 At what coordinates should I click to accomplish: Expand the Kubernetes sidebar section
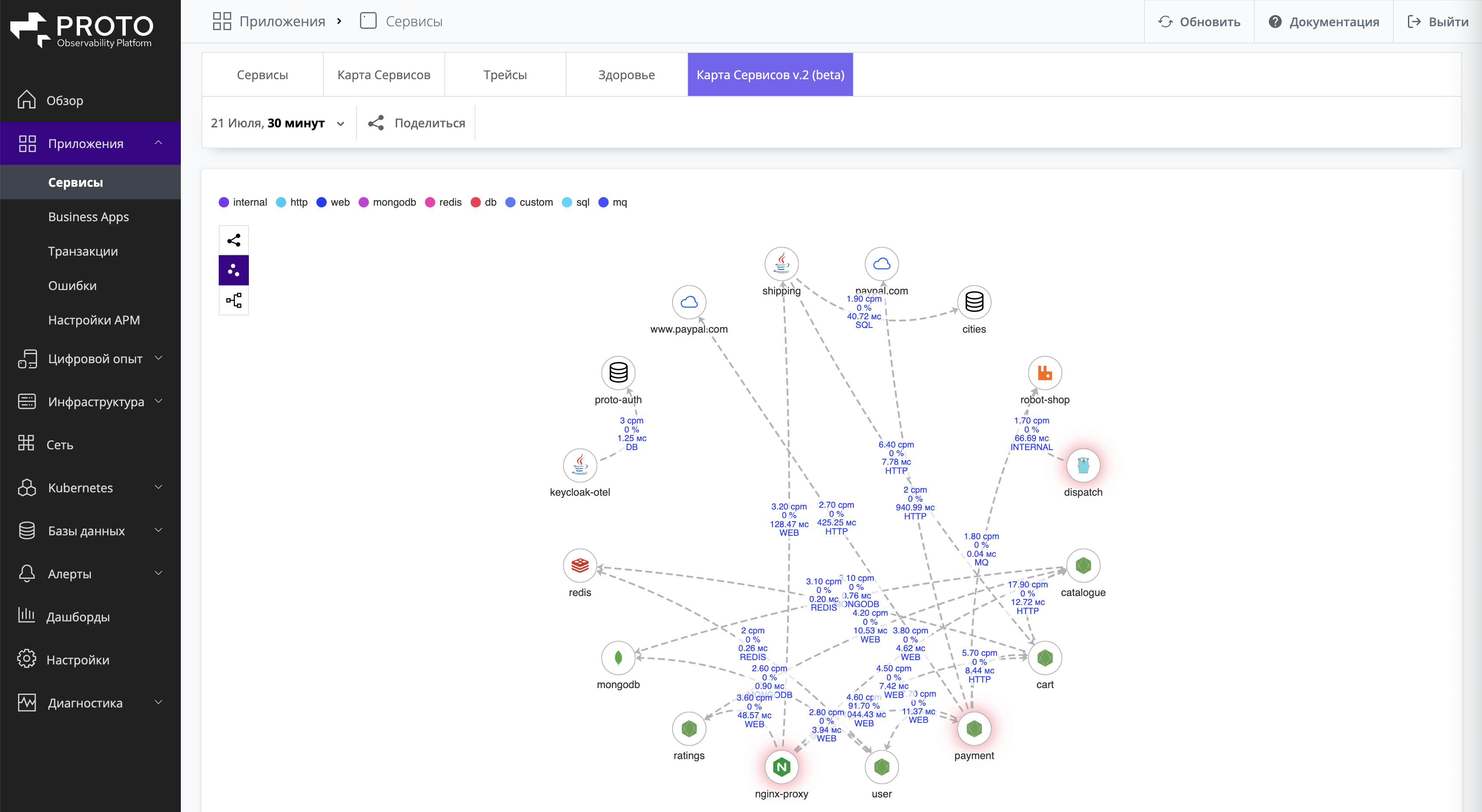click(x=90, y=488)
